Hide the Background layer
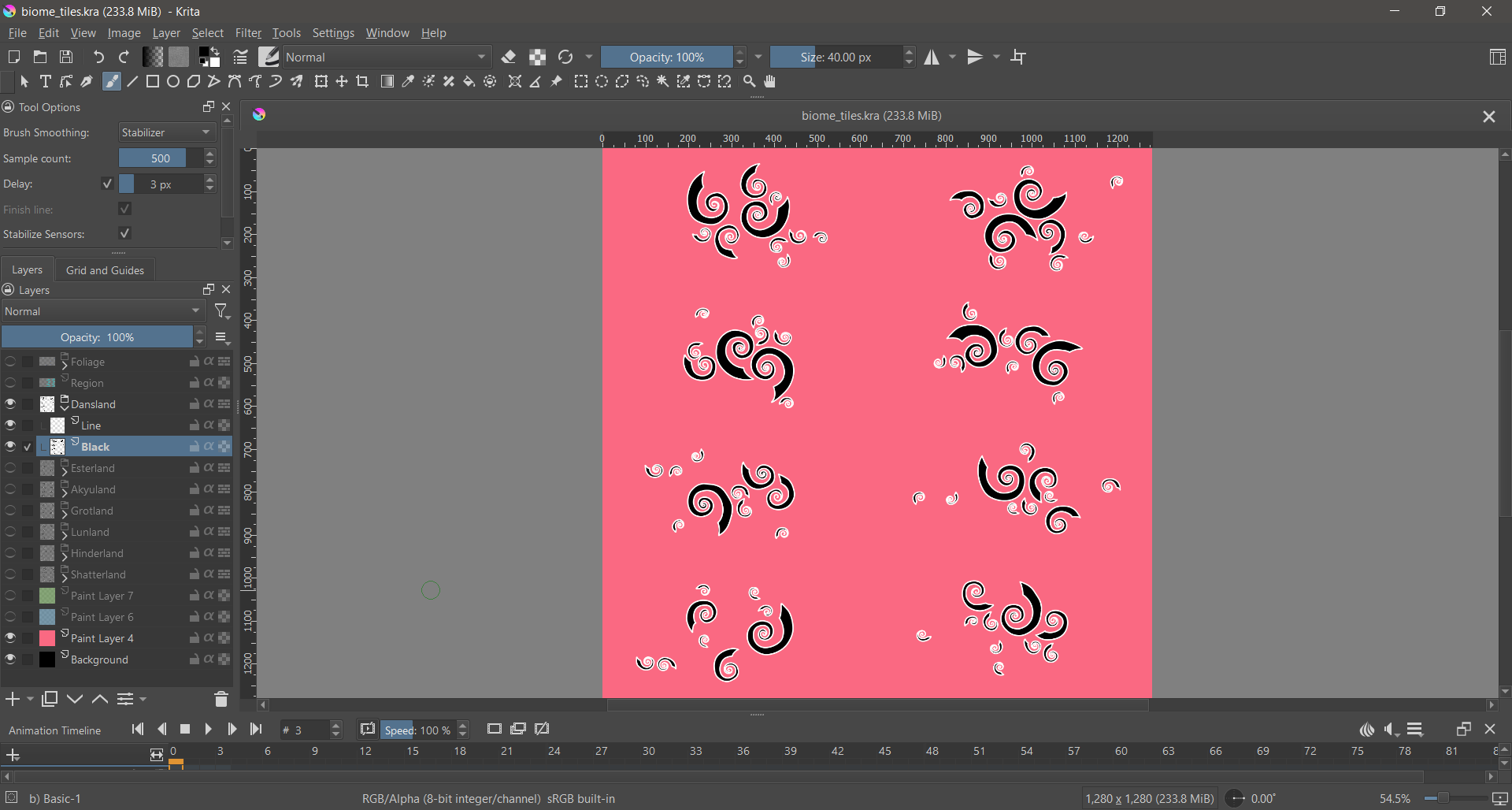 pyautogui.click(x=10, y=659)
